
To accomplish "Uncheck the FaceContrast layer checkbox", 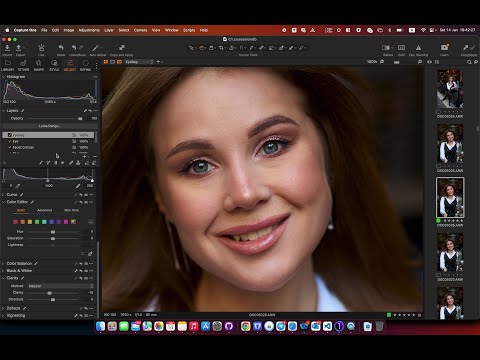I will 10,147.
